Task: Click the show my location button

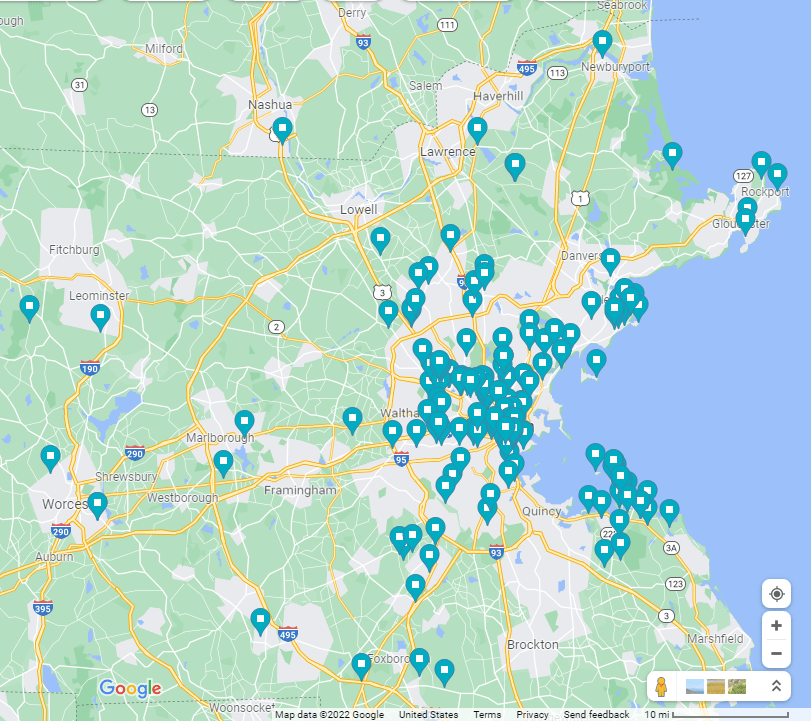Action: coord(776,593)
